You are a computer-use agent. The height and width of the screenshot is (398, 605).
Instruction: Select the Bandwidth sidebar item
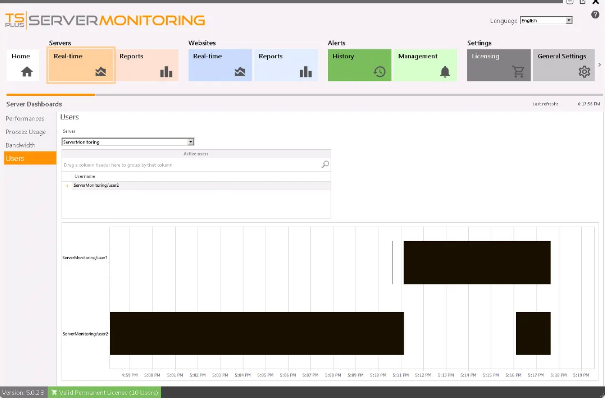point(20,145)
